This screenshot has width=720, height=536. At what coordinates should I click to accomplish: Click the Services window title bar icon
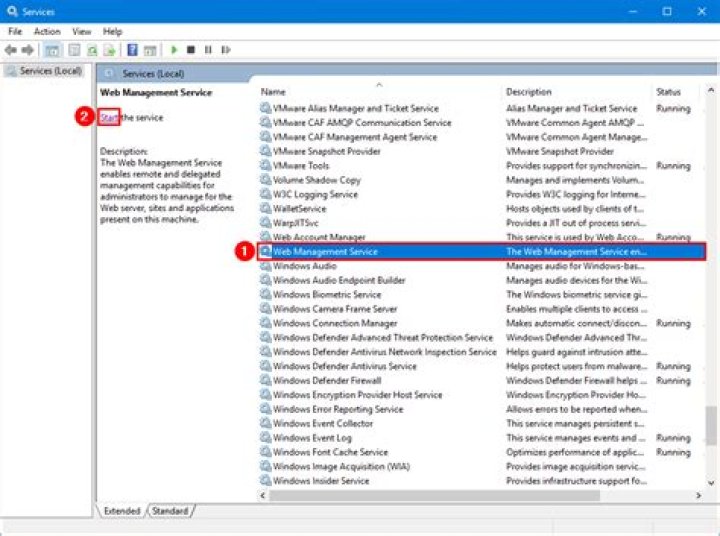coord(12,11)
